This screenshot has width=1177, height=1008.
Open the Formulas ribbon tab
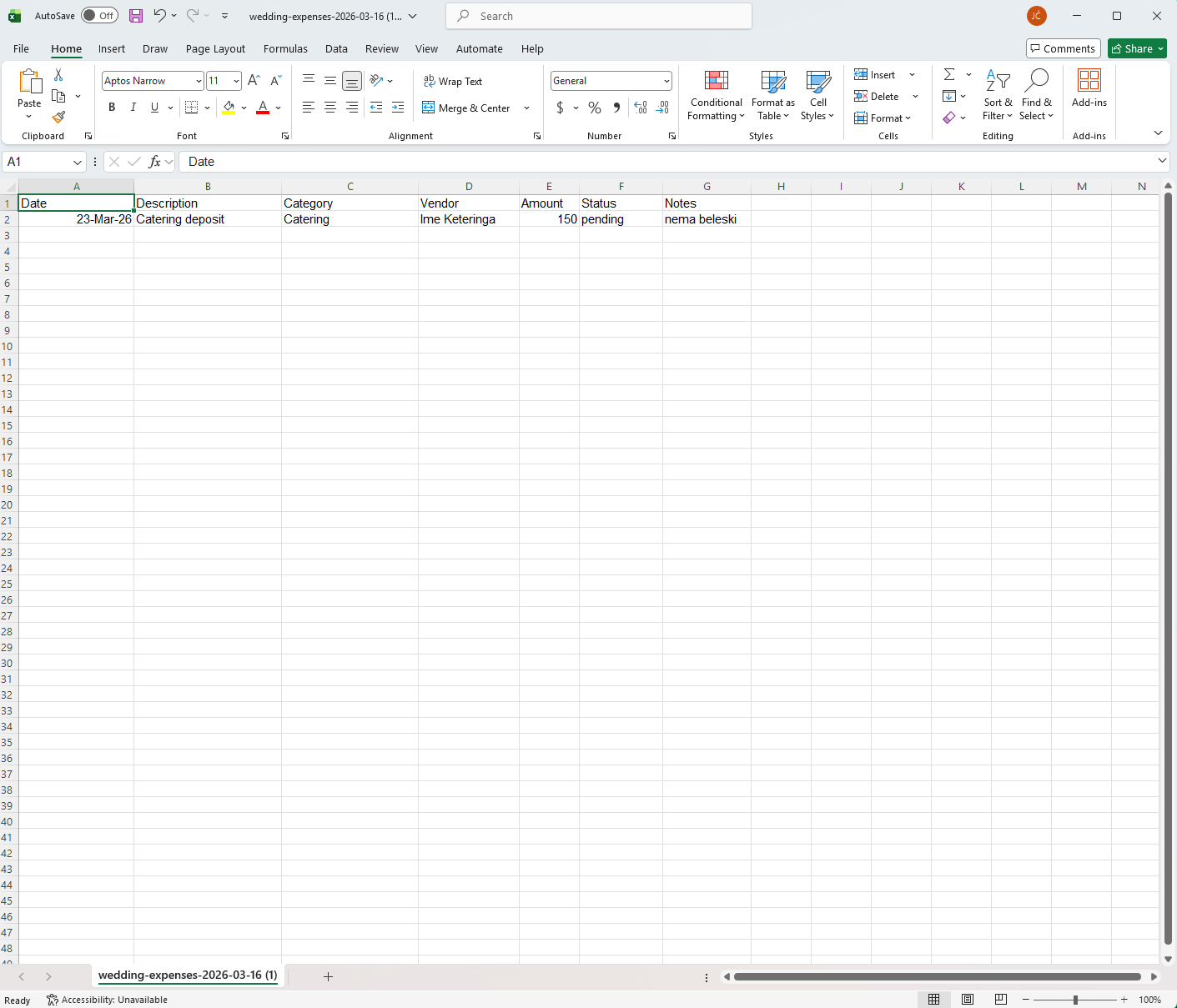tap(285, 48)
